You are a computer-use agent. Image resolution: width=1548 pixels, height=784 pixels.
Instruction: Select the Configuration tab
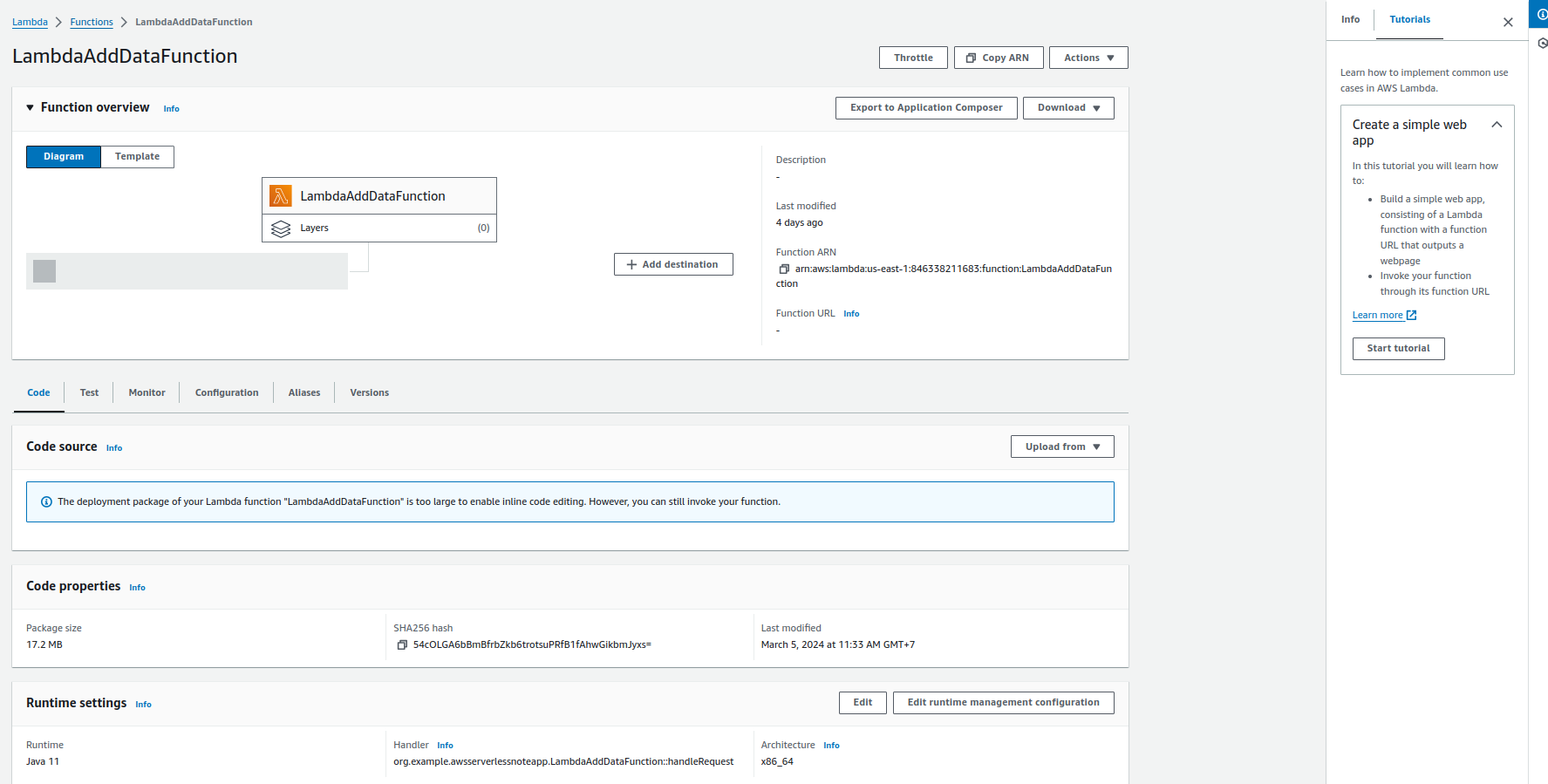227,393
